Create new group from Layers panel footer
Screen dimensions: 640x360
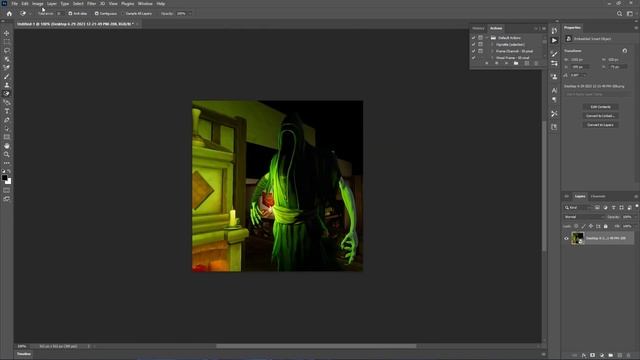click(611, 355)
